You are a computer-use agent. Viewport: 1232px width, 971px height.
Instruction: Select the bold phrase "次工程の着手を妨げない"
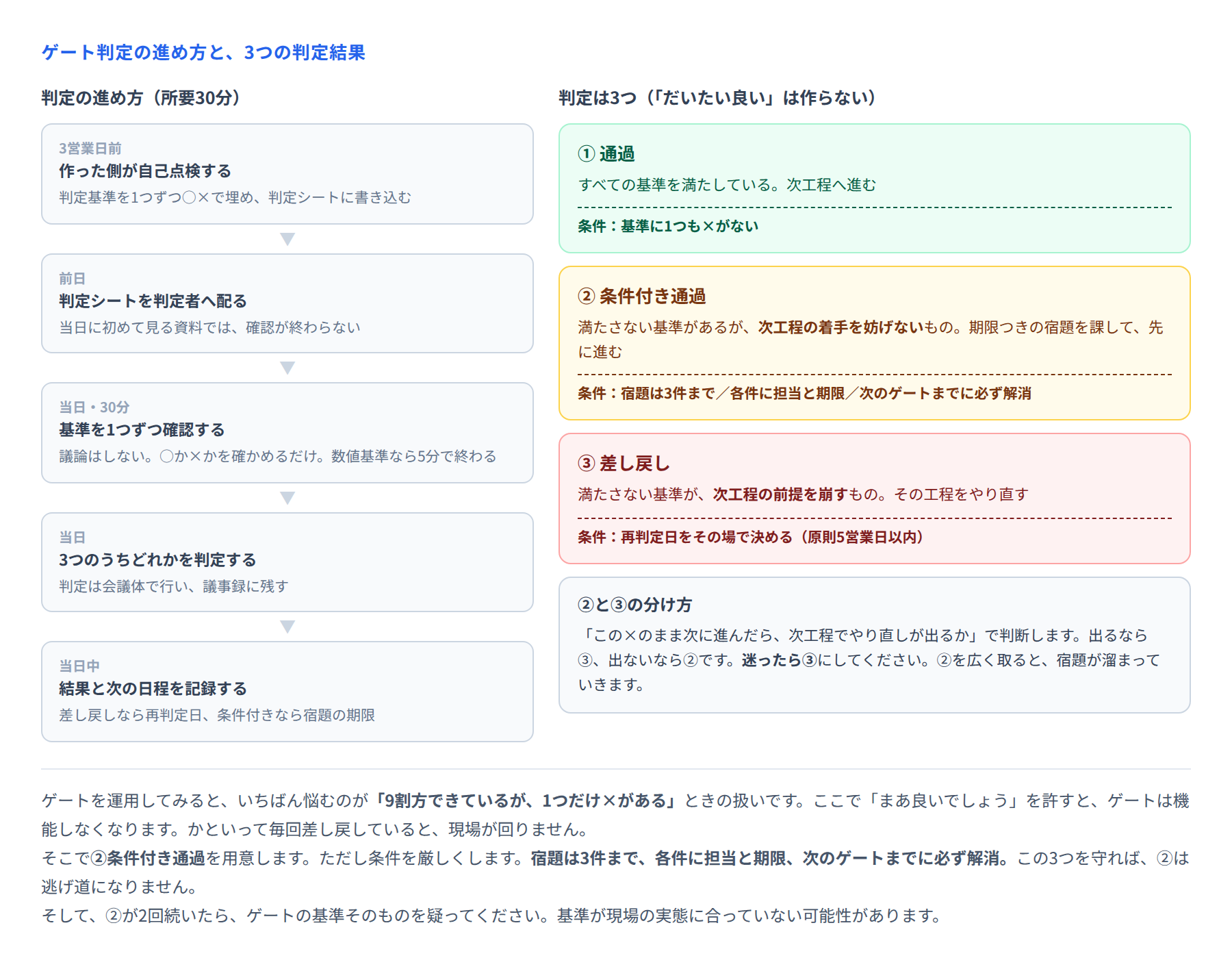coord(841,327)
